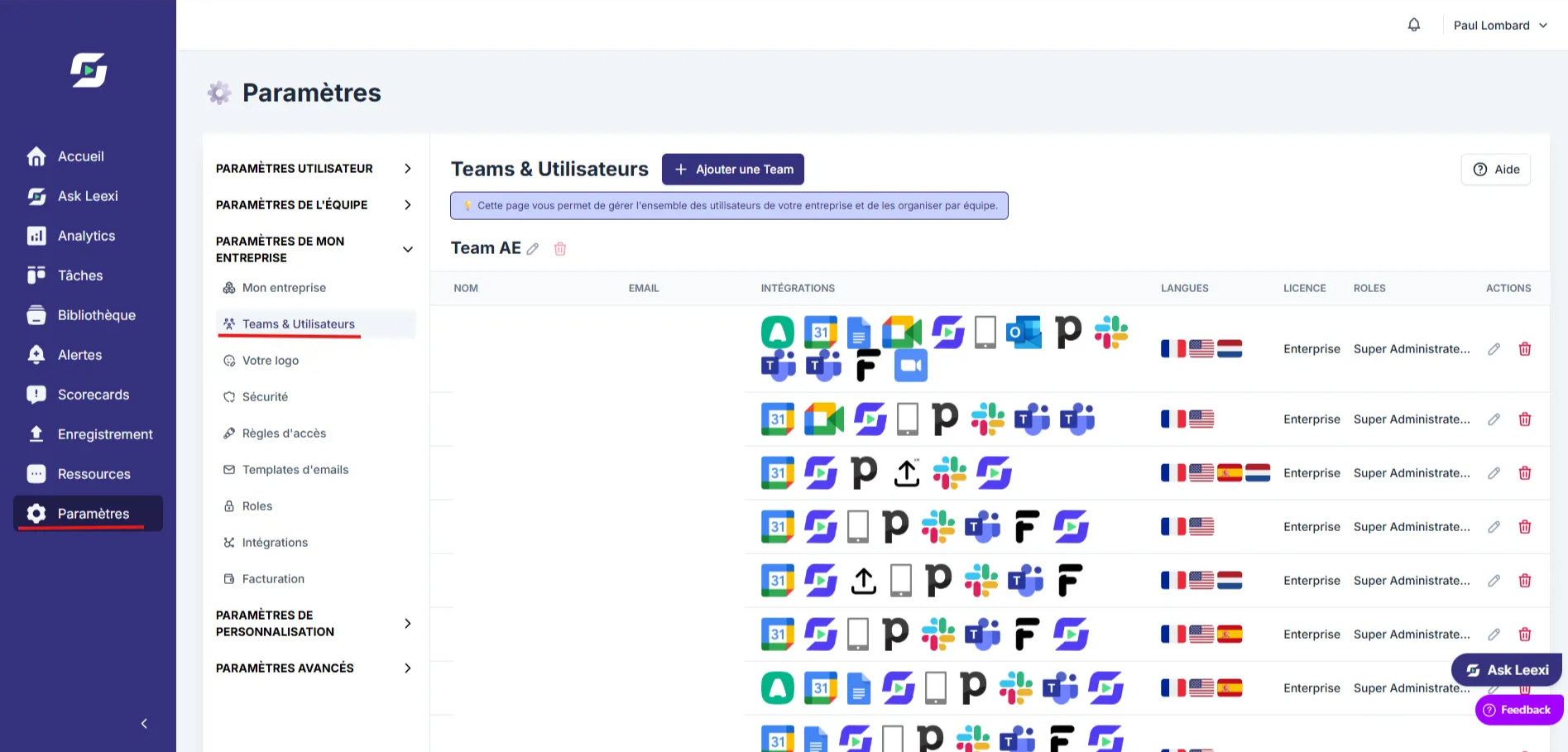The image size is (1568, 752).
Task: Open the notifications bell
Action: [x=1414, y=25]
